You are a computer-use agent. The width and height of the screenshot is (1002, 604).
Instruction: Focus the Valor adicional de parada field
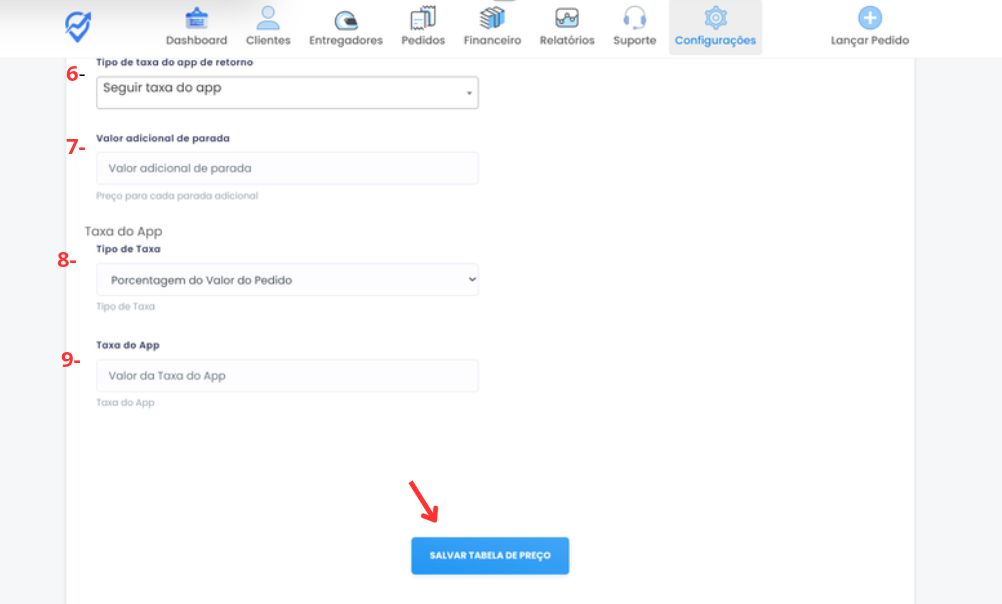pyautogui.click(x=287, y=168)
